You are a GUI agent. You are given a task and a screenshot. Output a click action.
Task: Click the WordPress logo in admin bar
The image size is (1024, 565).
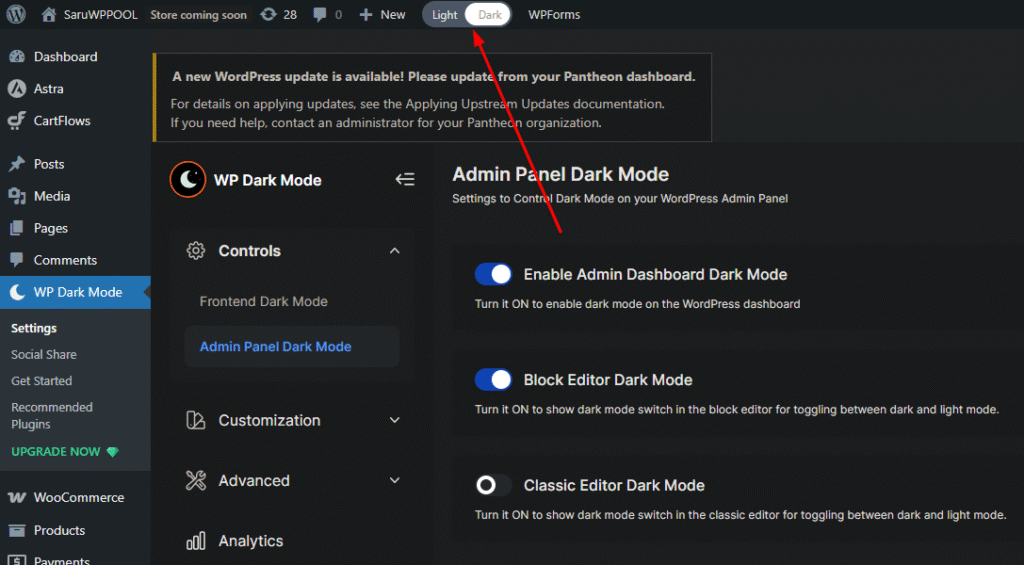(16, 14)
